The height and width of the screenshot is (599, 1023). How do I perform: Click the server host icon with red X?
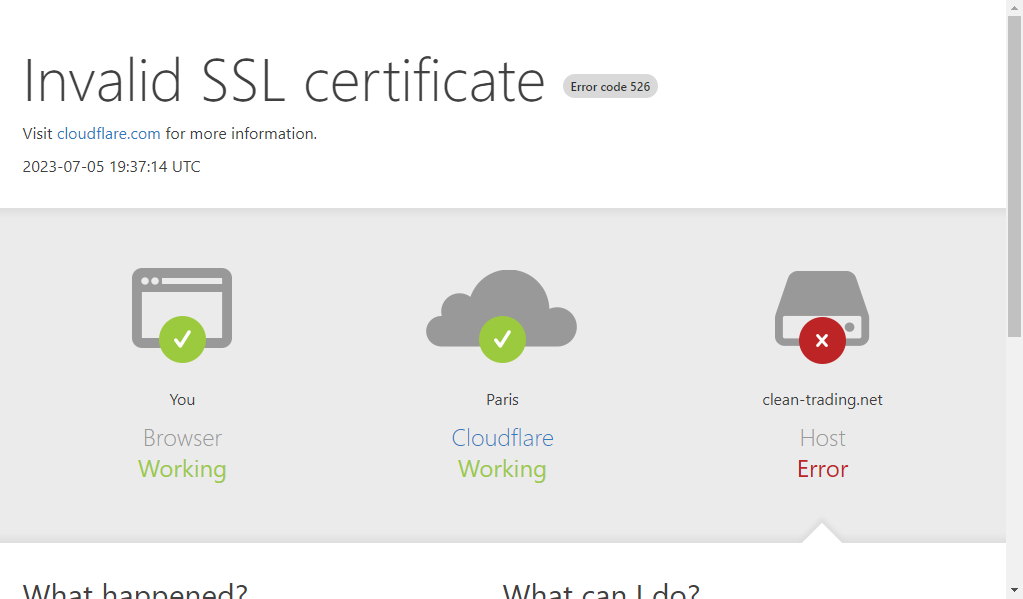coord(822,316)
